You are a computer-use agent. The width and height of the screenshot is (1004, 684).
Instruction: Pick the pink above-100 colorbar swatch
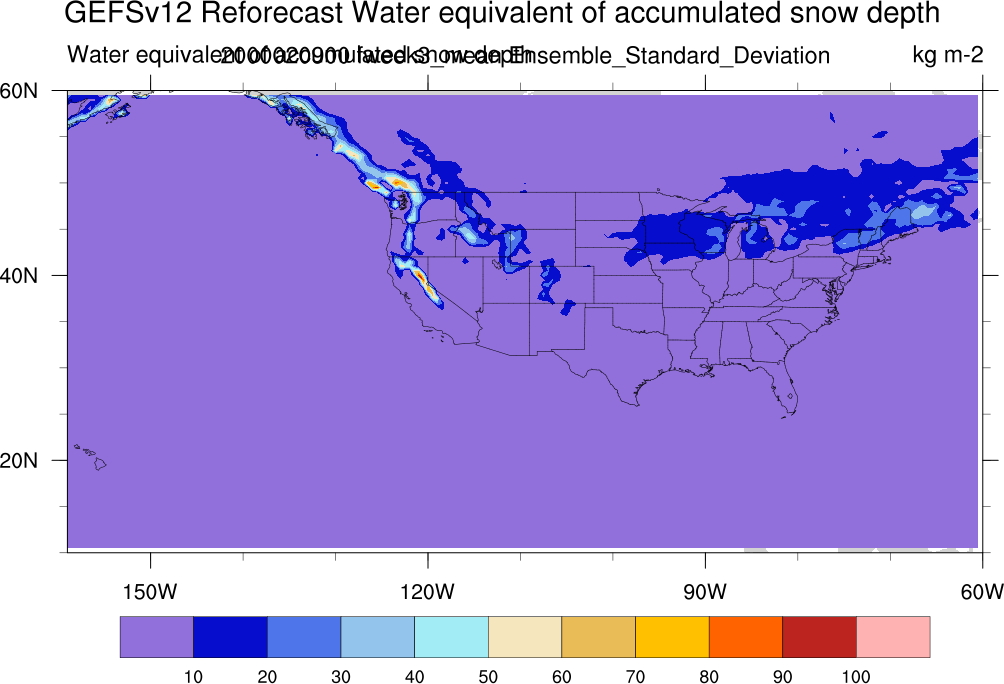coord(893,637)
